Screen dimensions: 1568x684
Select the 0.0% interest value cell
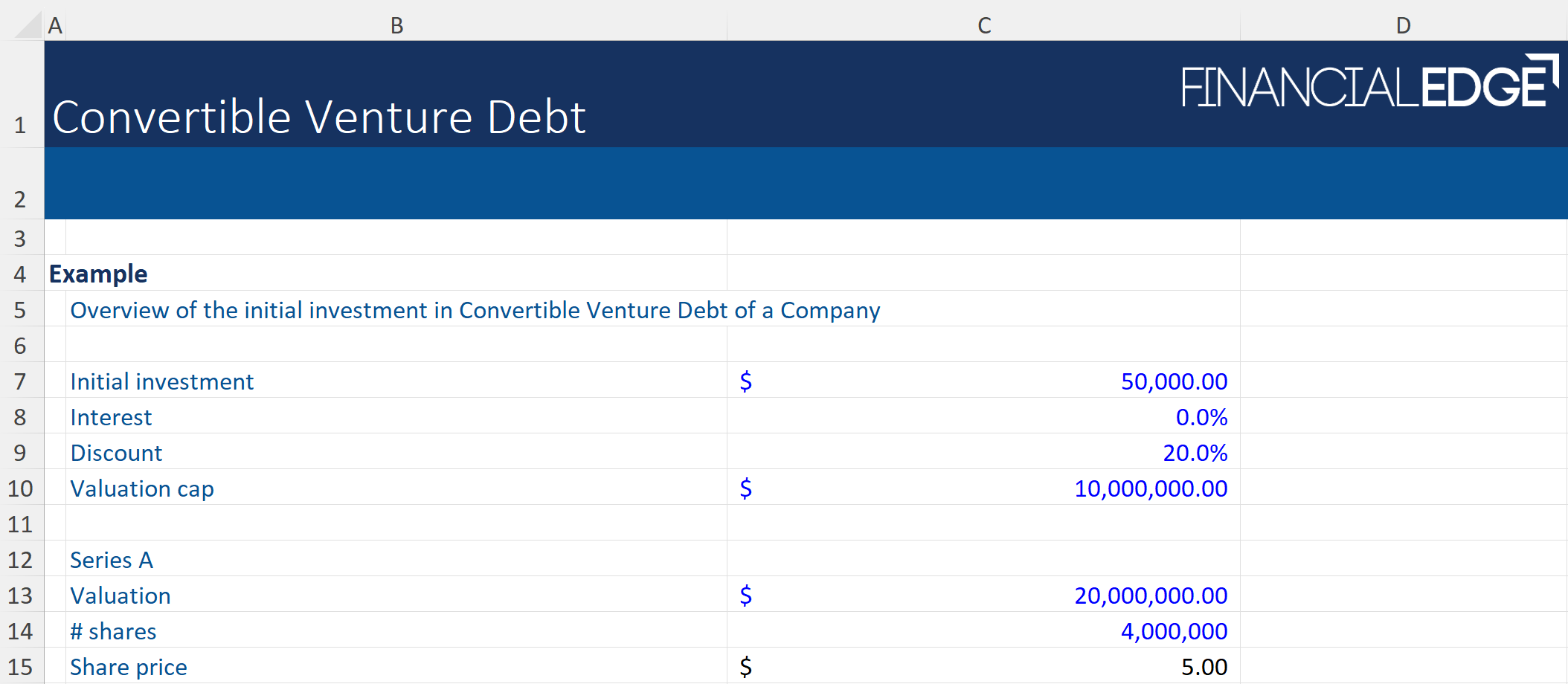[1201, 417]
